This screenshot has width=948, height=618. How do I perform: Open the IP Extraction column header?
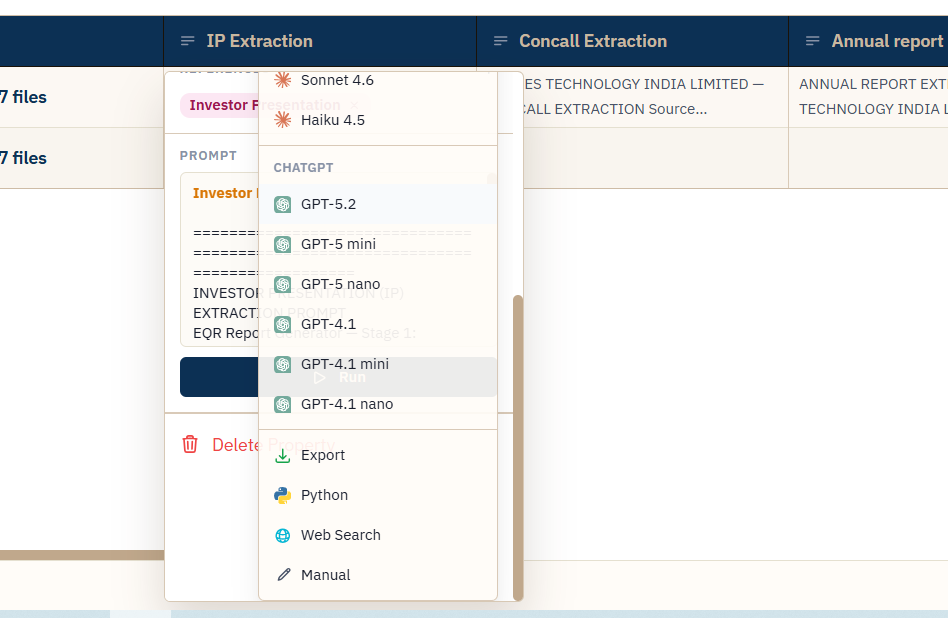pyautogui.click(x=320, y=41)
